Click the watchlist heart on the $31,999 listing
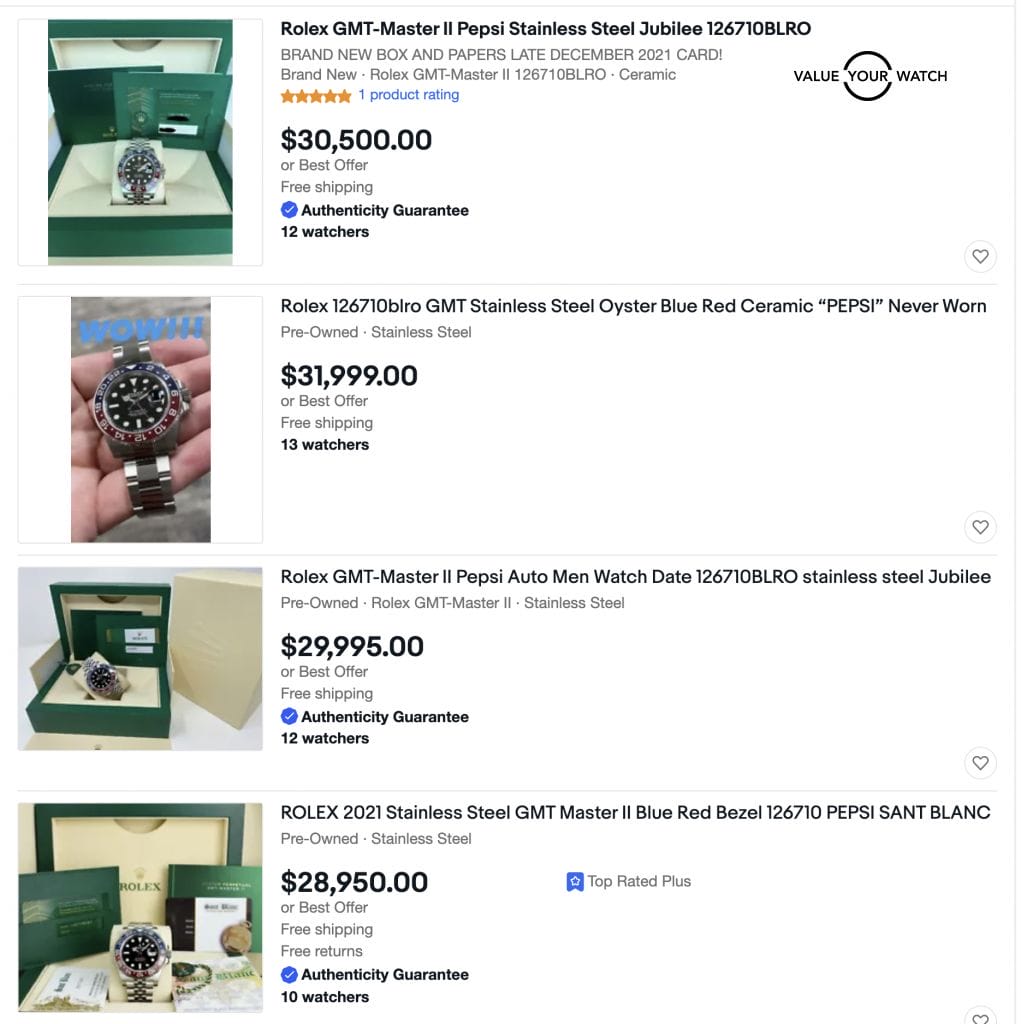Viewport: 1021px width, 1024px height. pyautogui.click(x=980, y=527)
